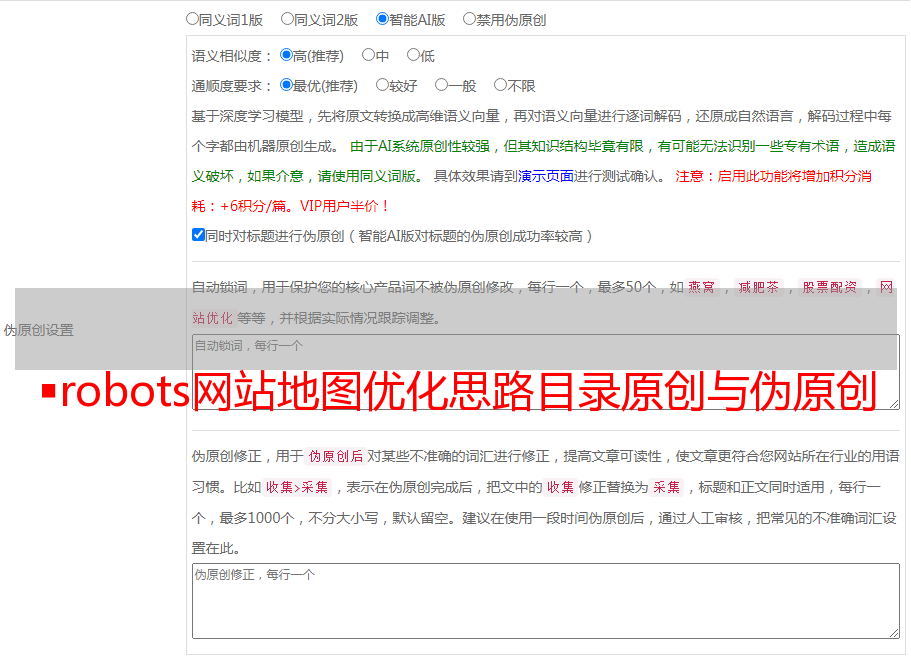Open the 演示页面 link
The width and height of the screenshot is (911, 658).
tap(546, 176)
